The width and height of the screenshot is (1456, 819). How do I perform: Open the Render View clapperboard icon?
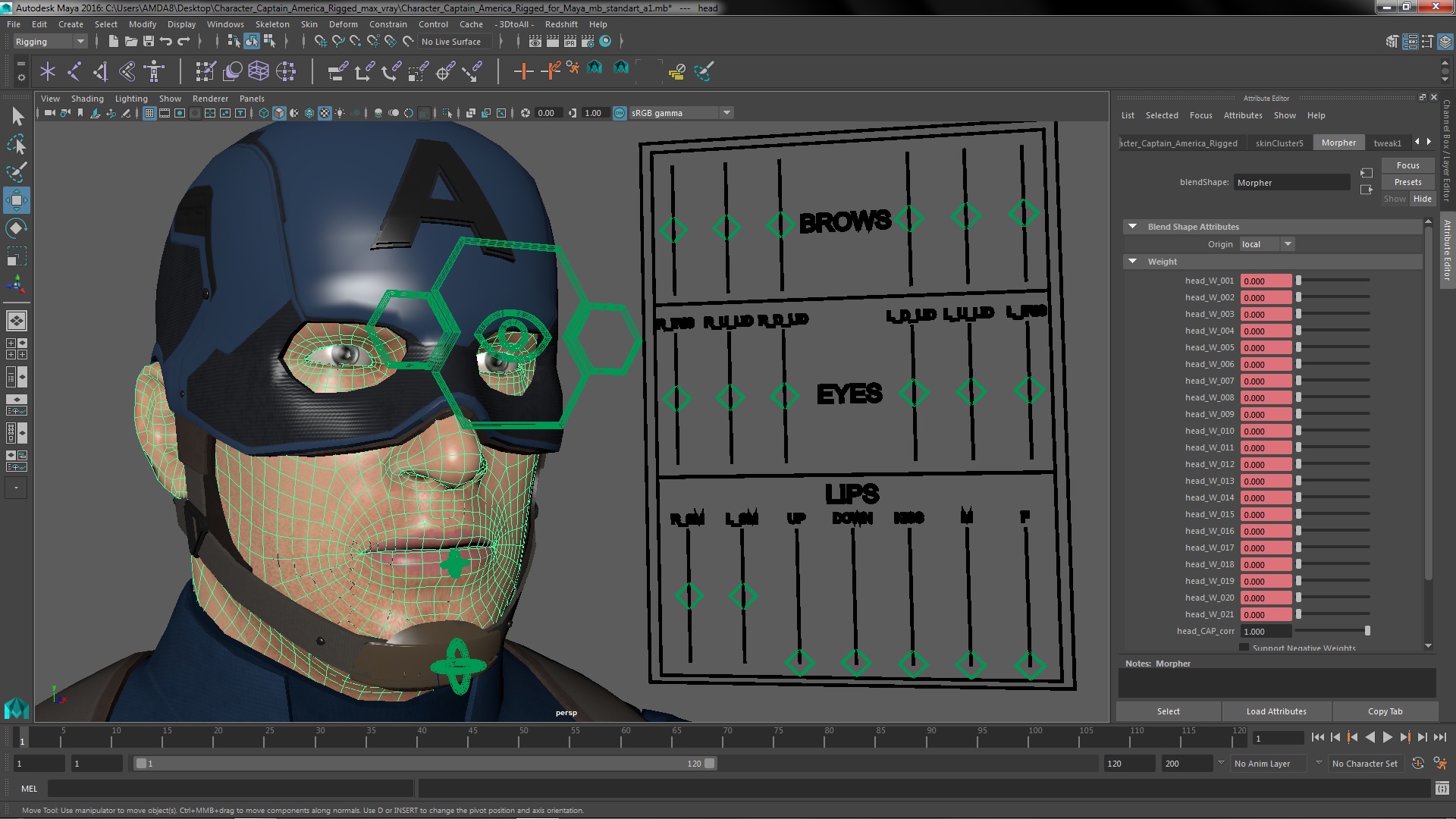tap(535, 41)
